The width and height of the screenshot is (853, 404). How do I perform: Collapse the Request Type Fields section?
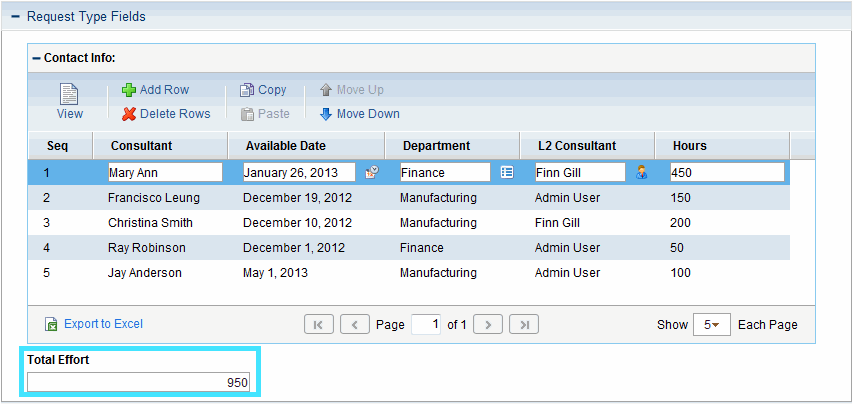click(15, 17)
